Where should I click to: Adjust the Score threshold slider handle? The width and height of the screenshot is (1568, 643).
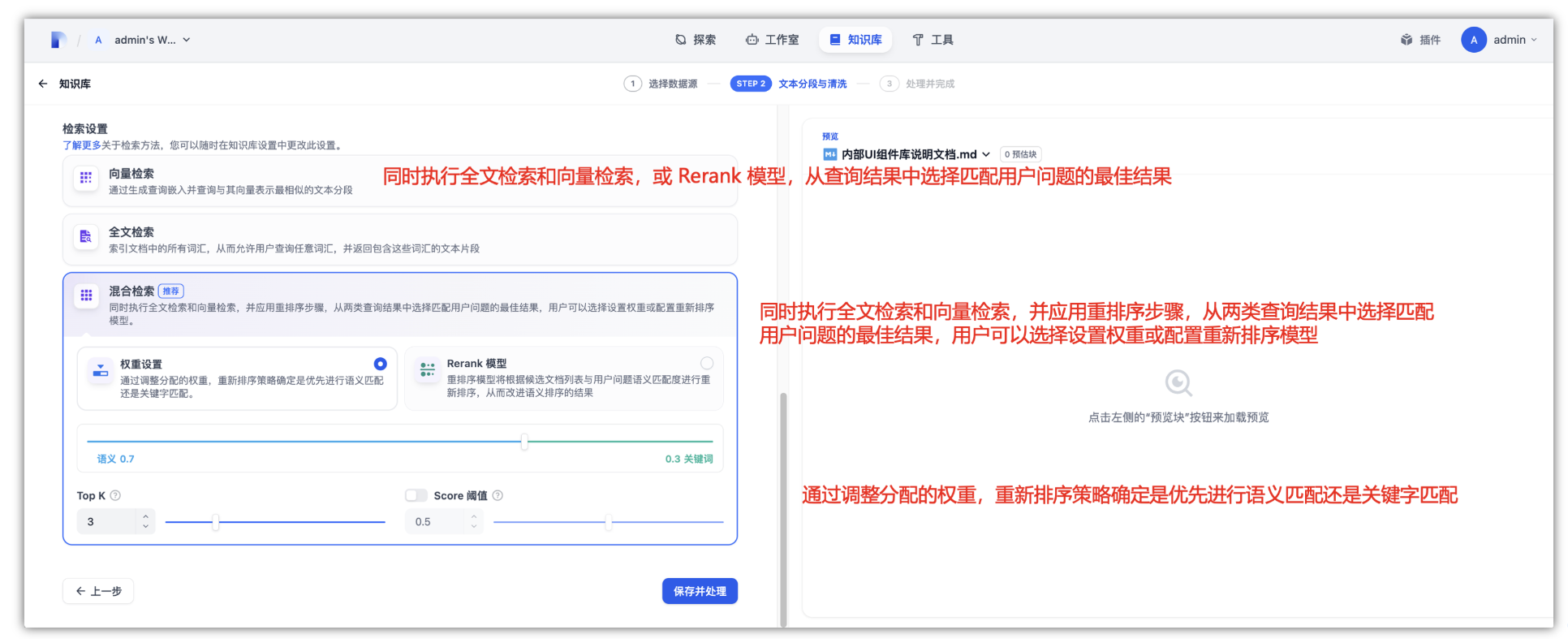point(609,522)
